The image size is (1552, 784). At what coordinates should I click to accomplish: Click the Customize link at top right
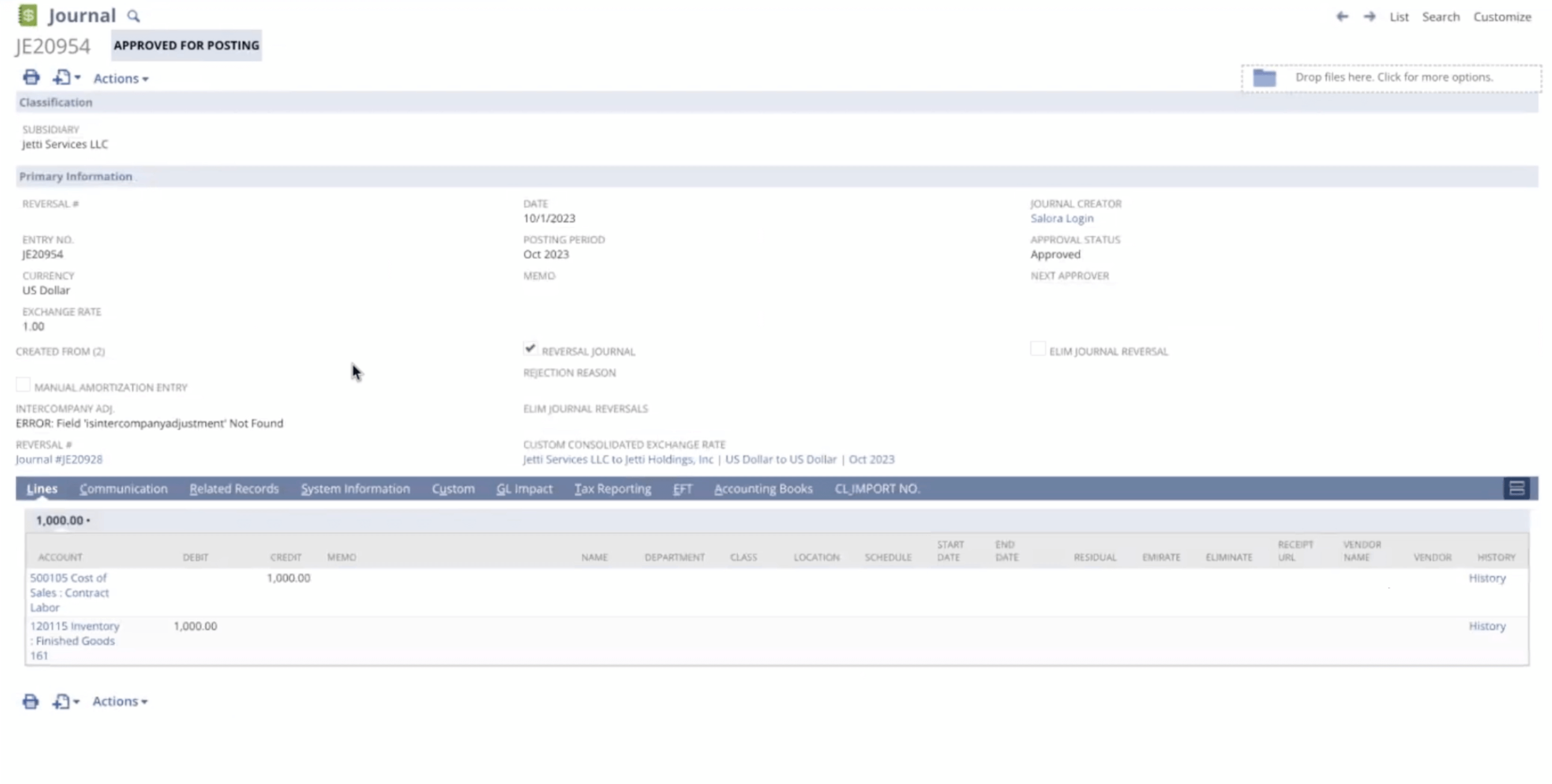point(1501,17)
